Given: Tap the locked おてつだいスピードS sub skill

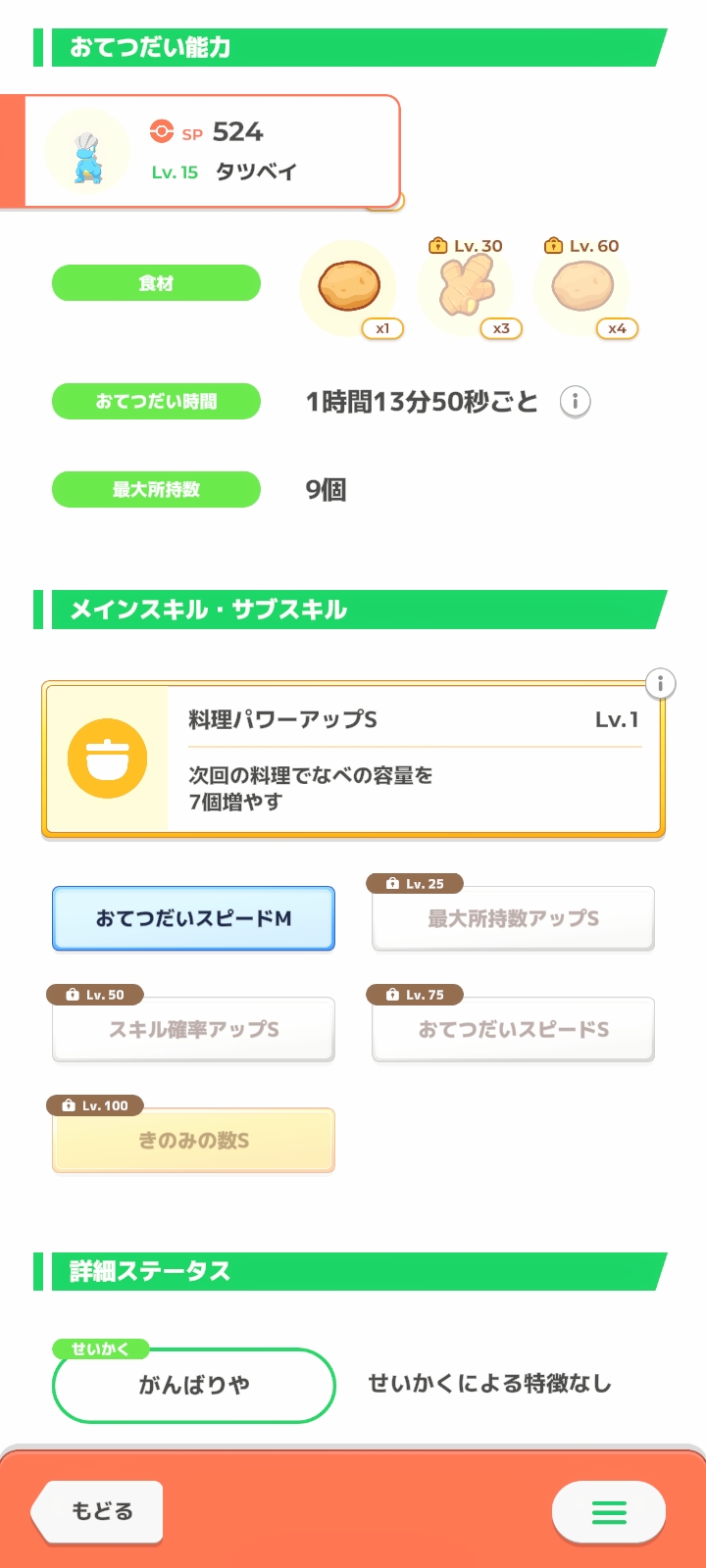Looking at the screenshot, I should [x=513, y=1029].
